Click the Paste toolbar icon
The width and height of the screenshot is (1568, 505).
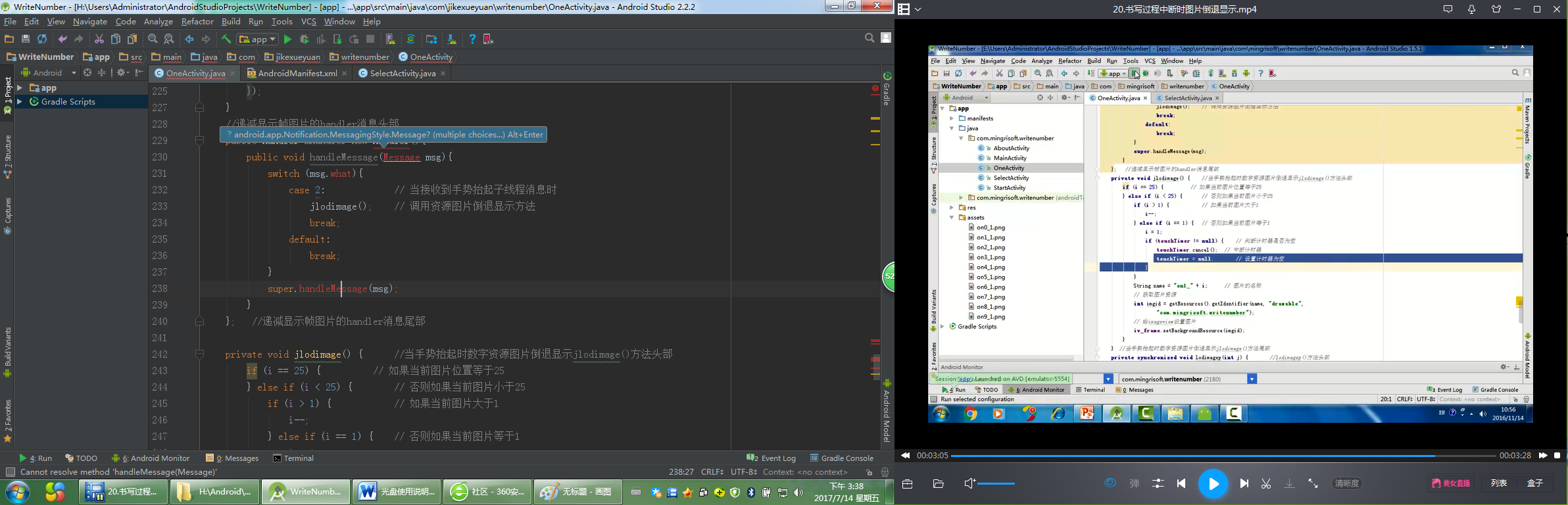pos(132,39)
